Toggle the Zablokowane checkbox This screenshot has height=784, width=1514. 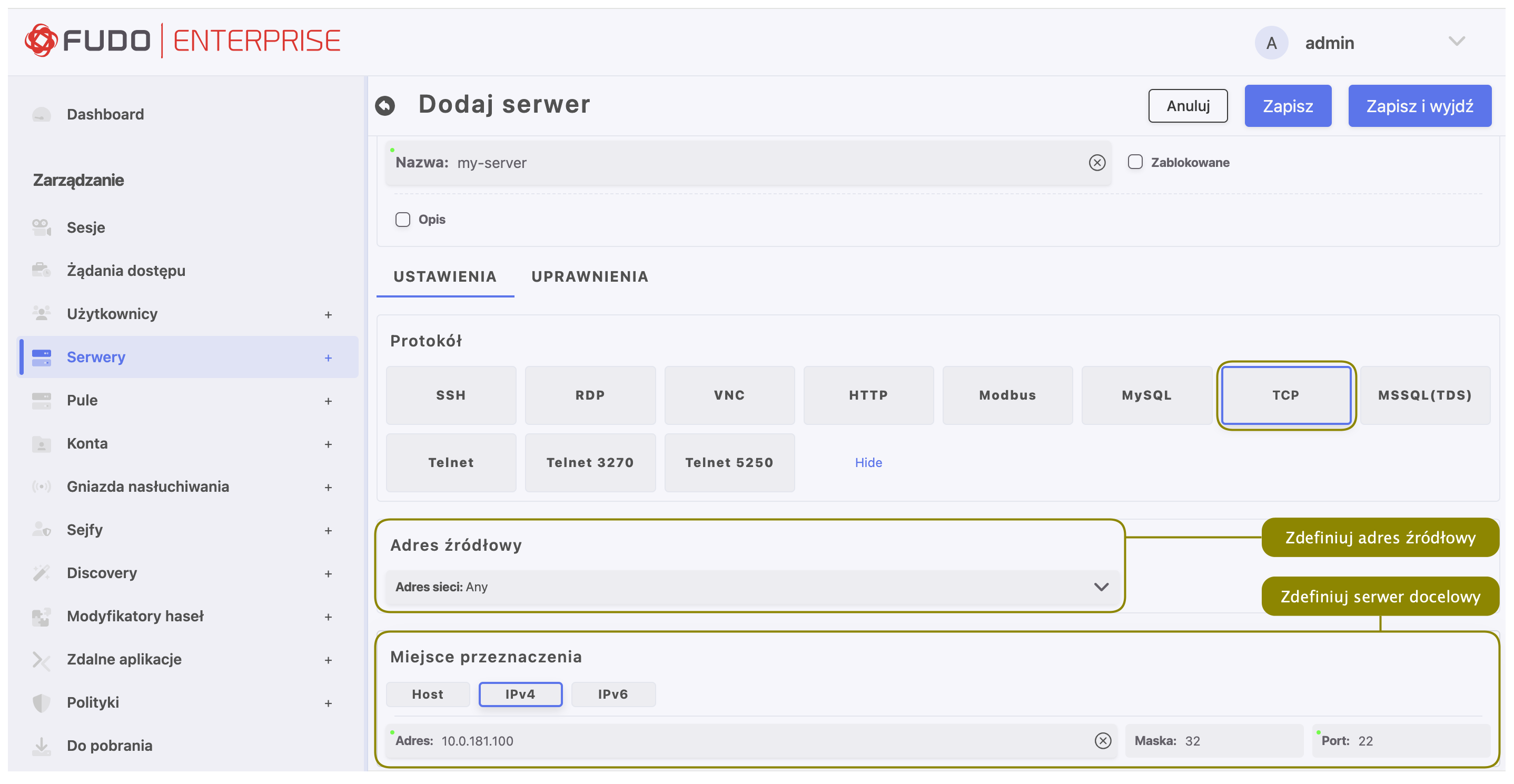(1135, 162)
